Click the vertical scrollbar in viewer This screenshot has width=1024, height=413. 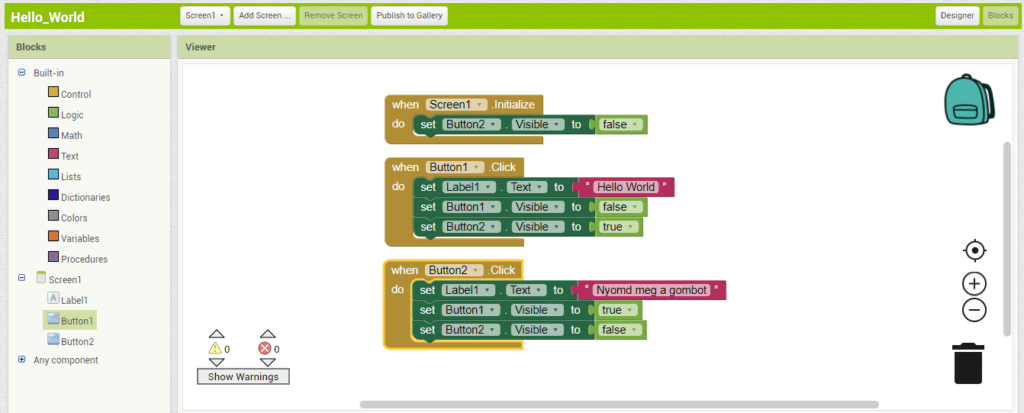tap(1006, 239)
